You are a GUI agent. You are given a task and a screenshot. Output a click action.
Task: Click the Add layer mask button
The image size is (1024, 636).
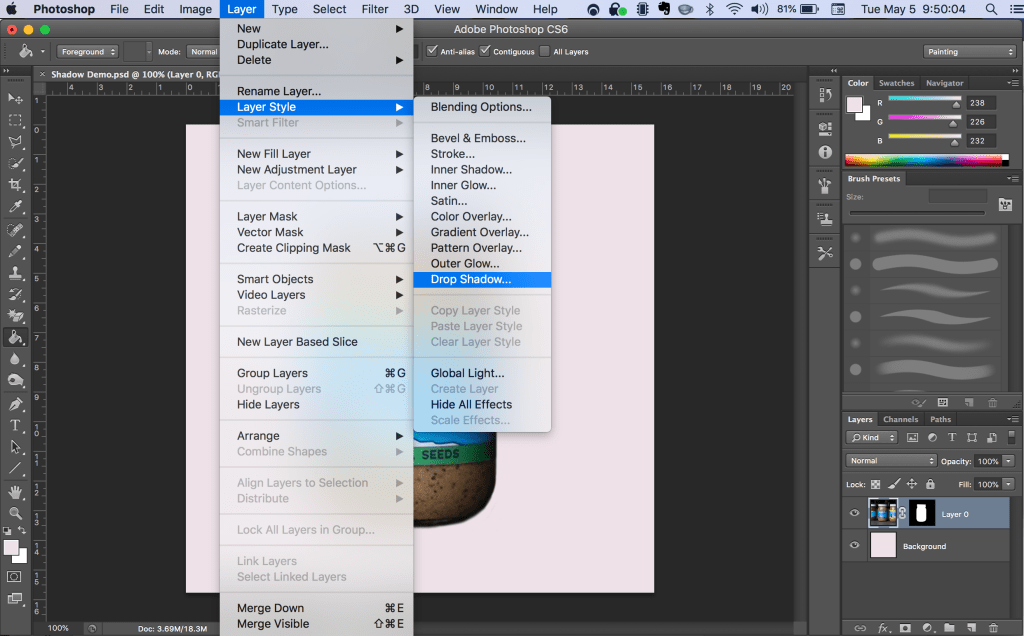[x=906, y=627]
